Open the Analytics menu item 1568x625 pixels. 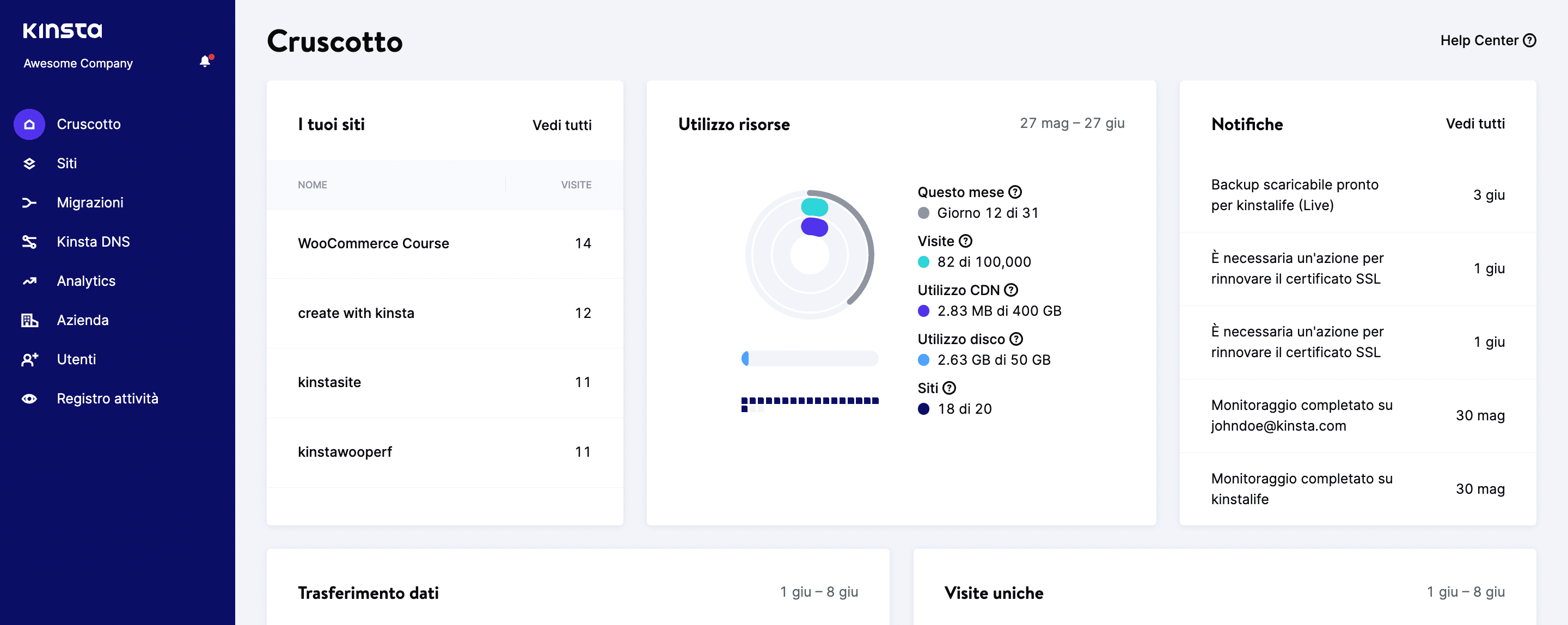[x=86, y=281]
